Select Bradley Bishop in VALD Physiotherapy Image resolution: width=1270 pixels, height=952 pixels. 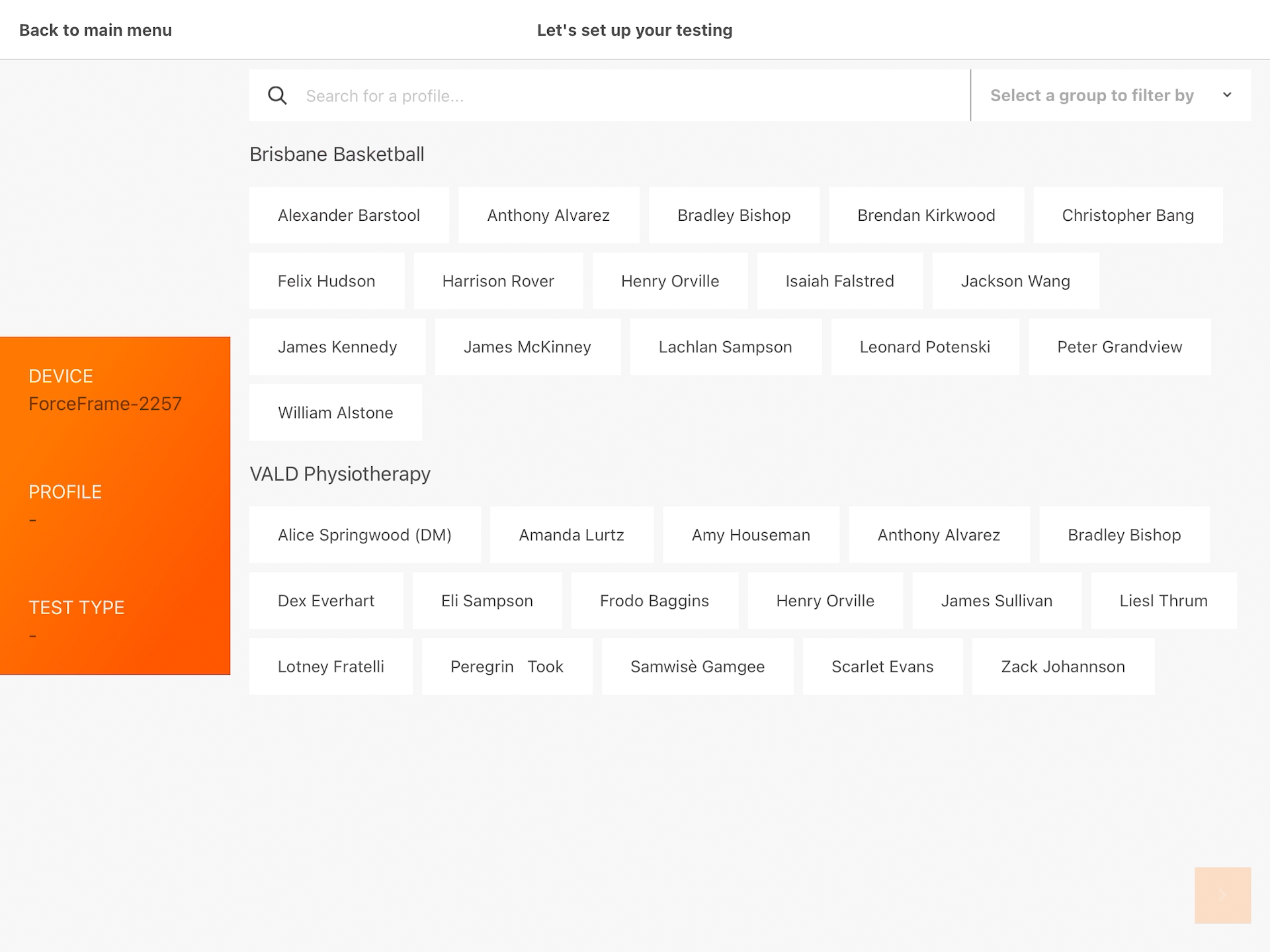point(1124,535)
